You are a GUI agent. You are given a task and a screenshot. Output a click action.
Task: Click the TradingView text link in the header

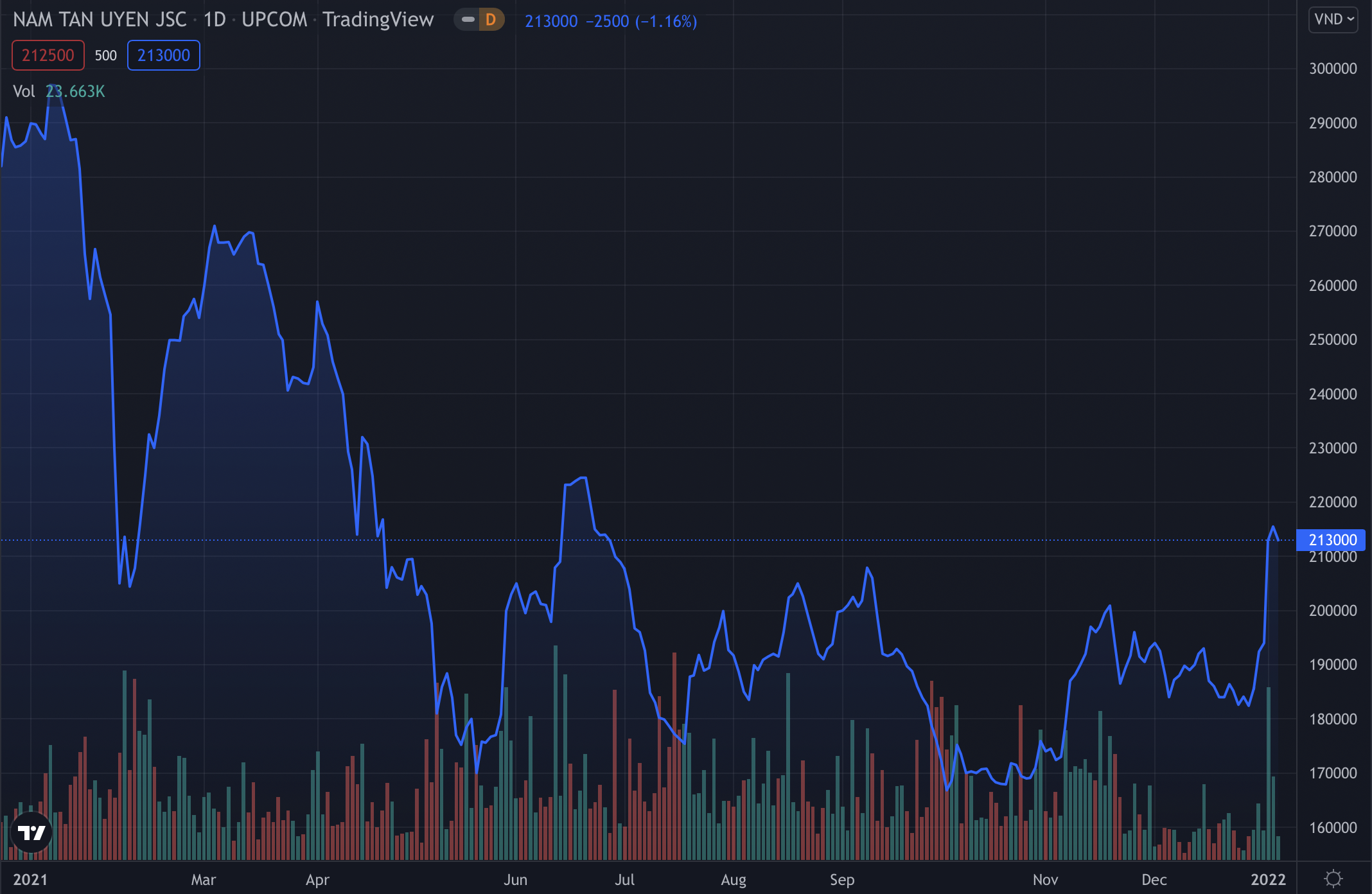pyautogui.click(x=378, y=20)
